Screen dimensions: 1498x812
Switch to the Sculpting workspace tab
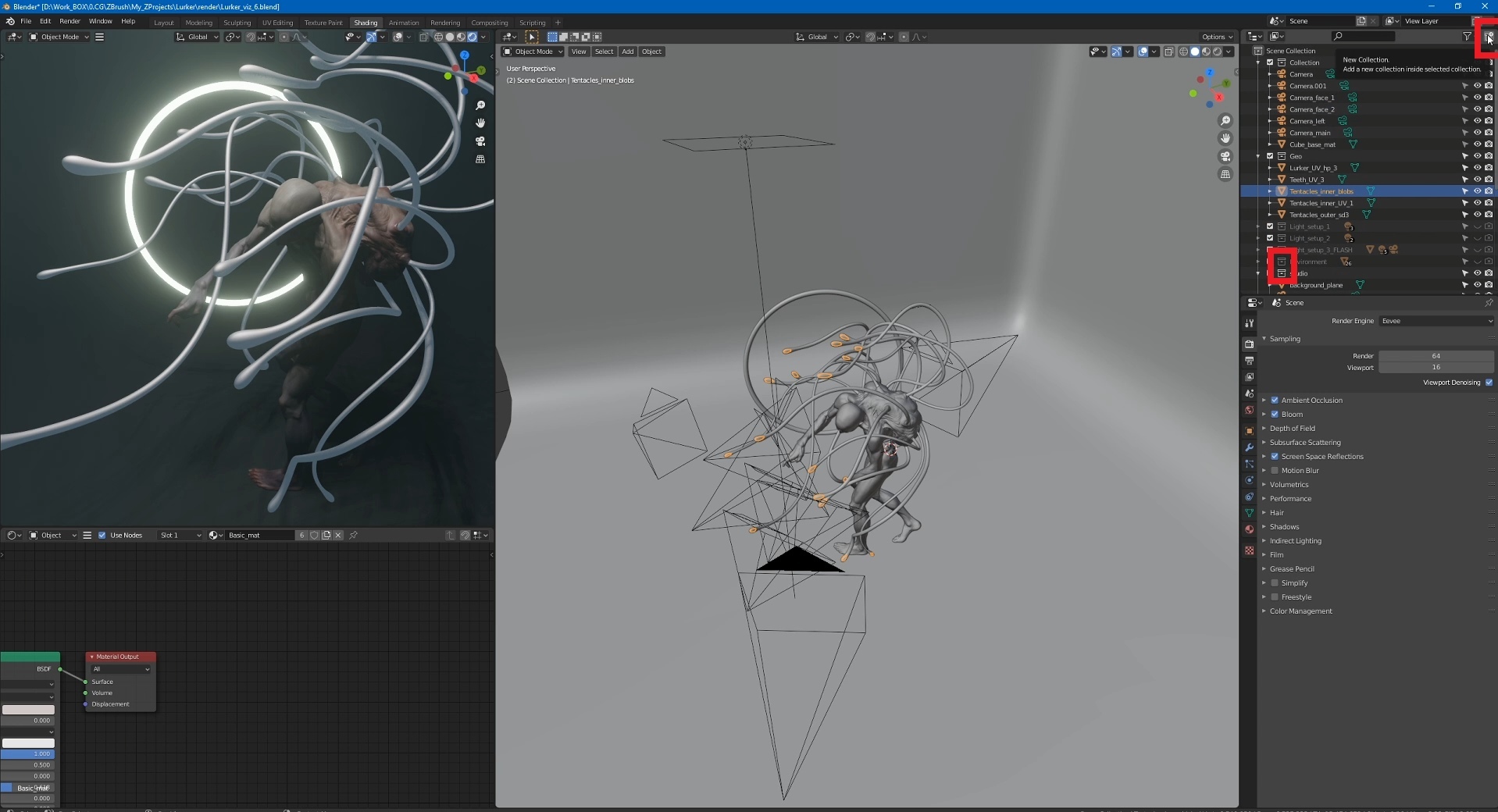(237, 23)
